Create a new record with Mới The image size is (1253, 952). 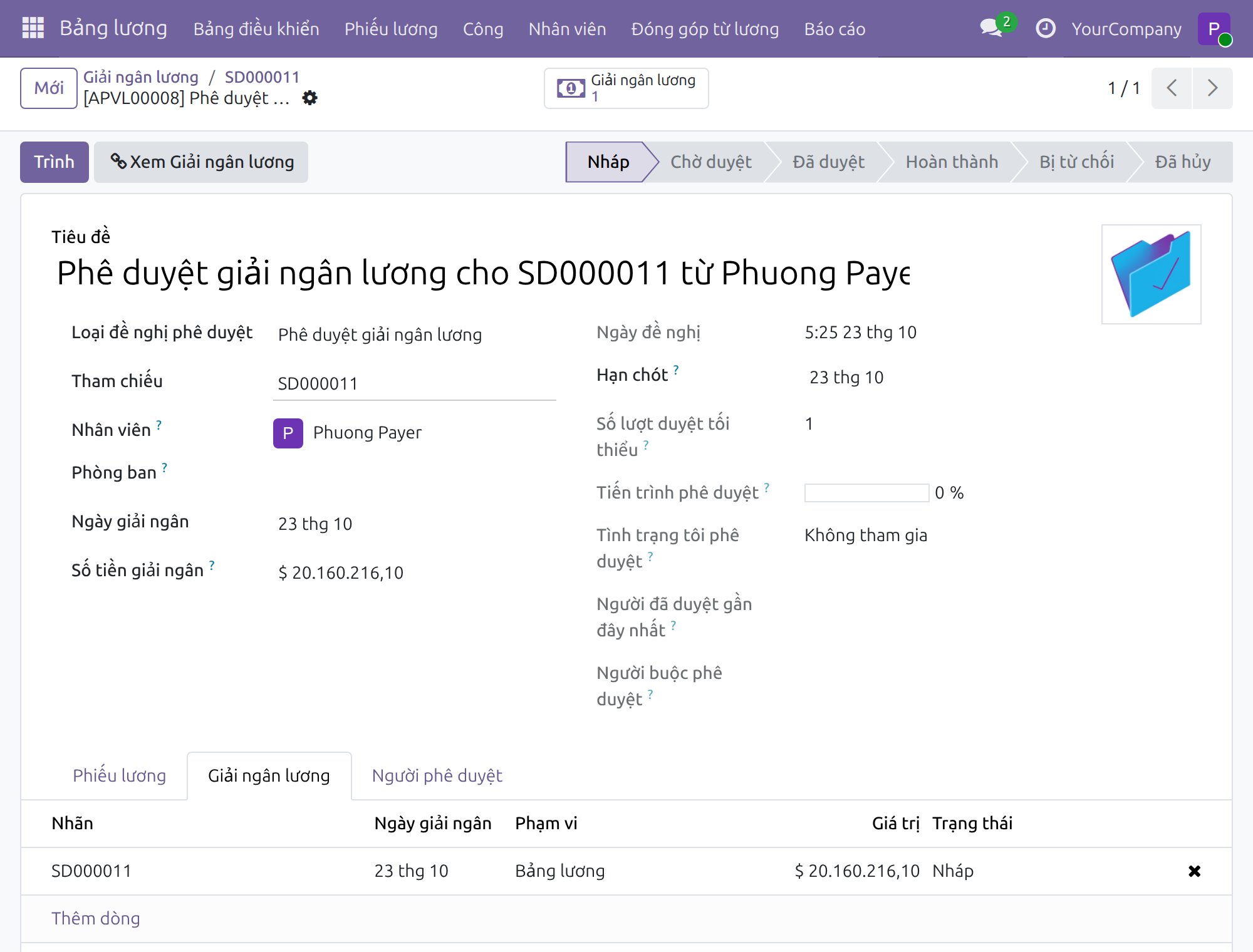point(49,88)
